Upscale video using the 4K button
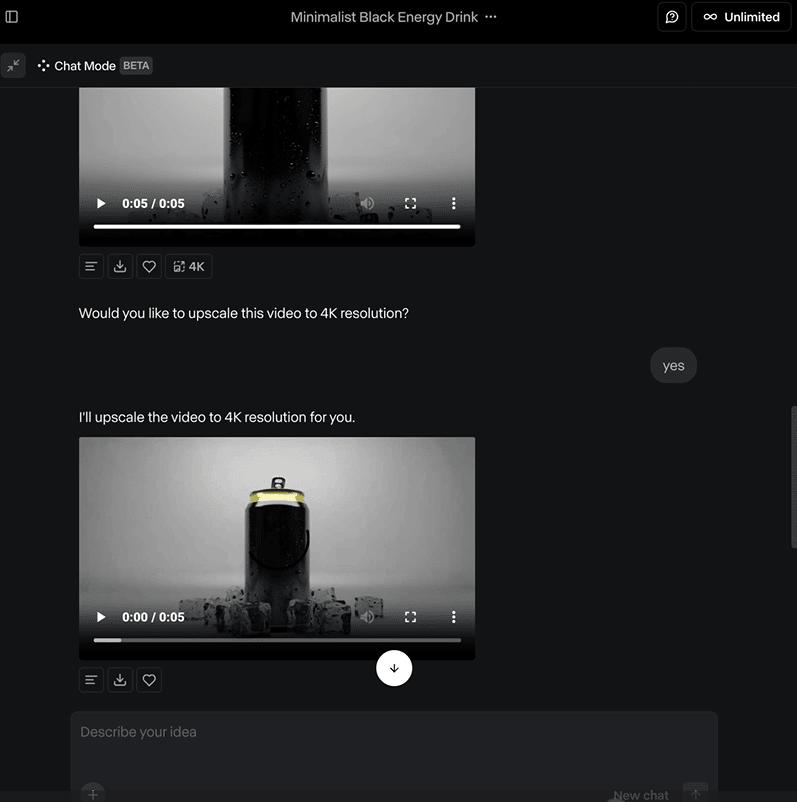This screenshot has height=802, width=797. click(188, 267)
